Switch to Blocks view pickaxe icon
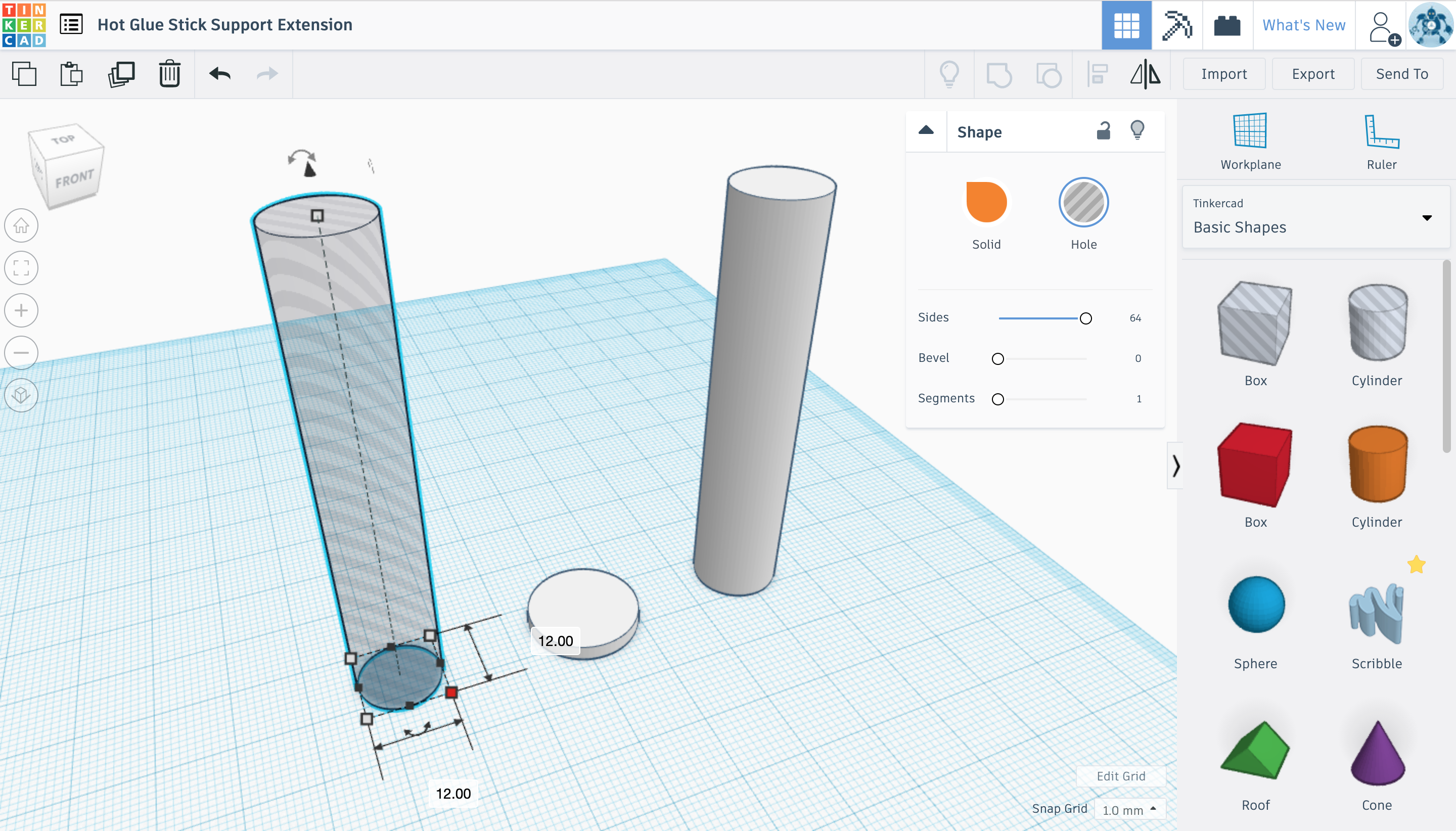Viewport: 1456px width, 831px height. (1177, 25)
